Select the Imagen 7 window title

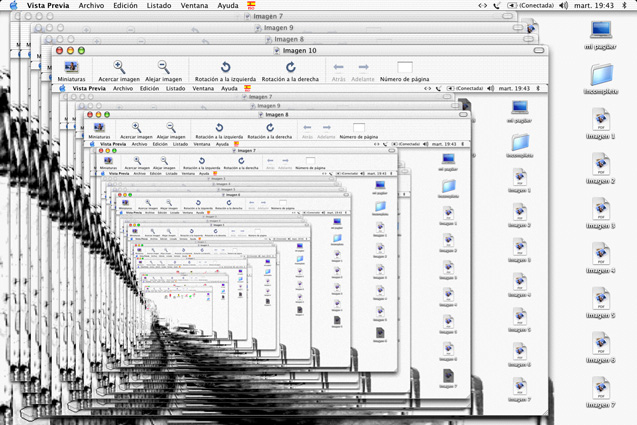(268, 16)
